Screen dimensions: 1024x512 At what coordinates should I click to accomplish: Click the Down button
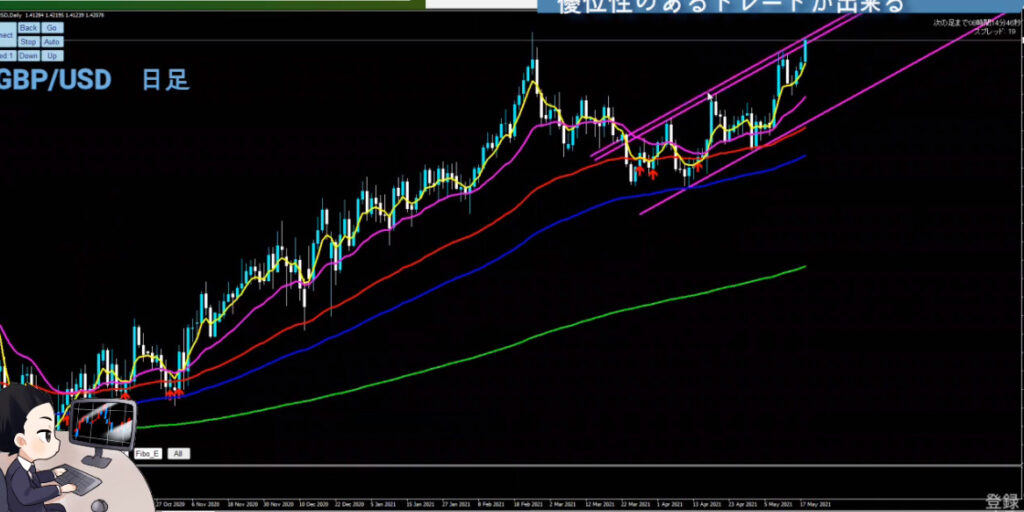pyautogui.click(x=28, y=56)
